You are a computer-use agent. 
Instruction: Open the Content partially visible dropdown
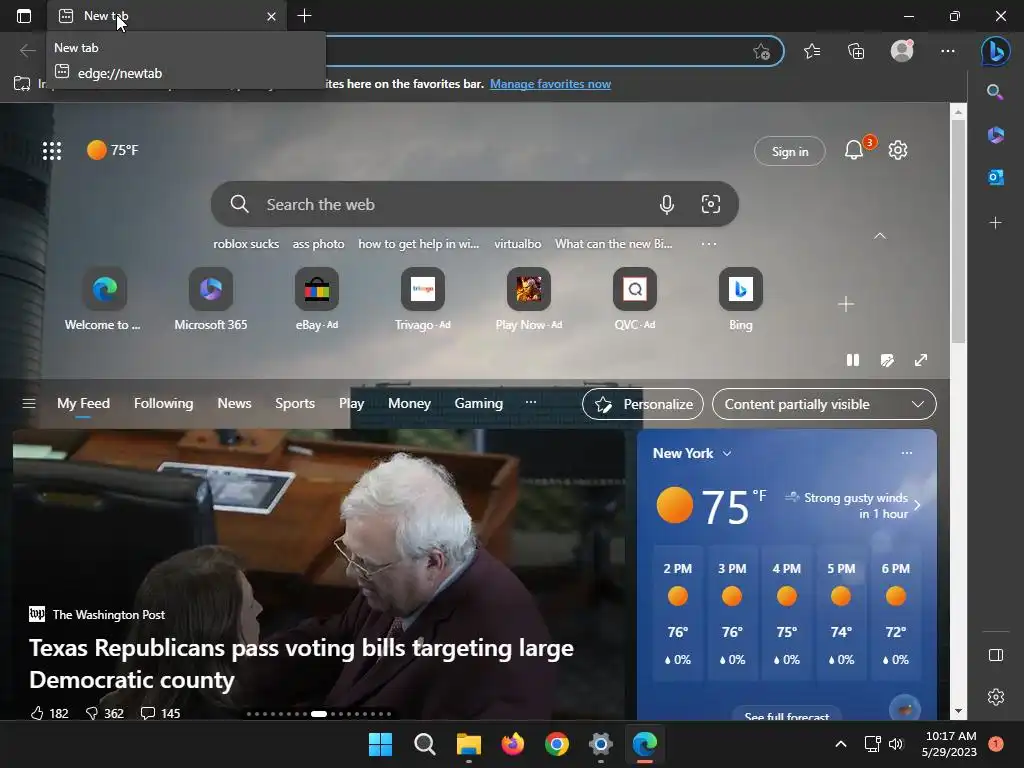coord(824,404)
